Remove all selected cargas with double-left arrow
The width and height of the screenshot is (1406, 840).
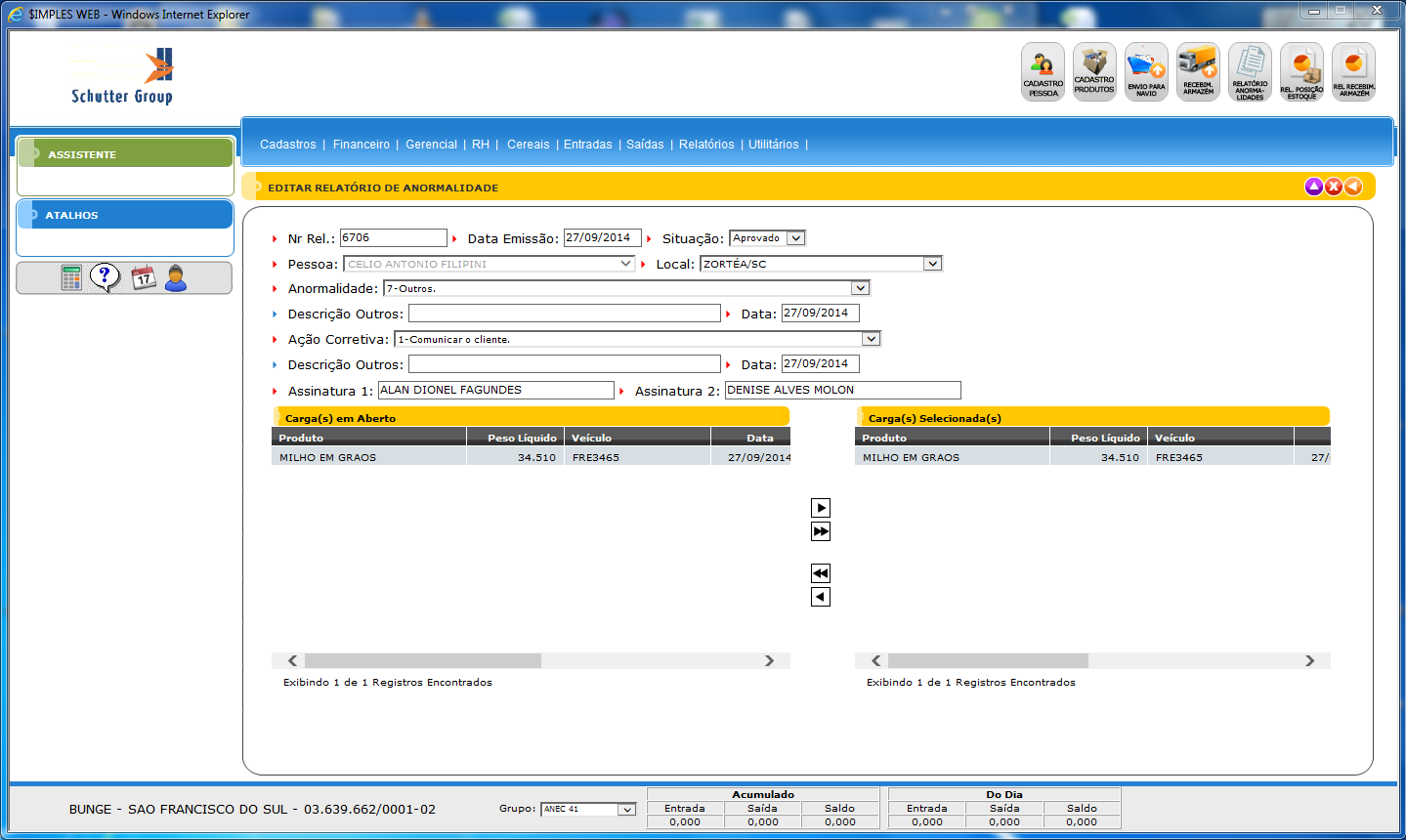[821, 573]
